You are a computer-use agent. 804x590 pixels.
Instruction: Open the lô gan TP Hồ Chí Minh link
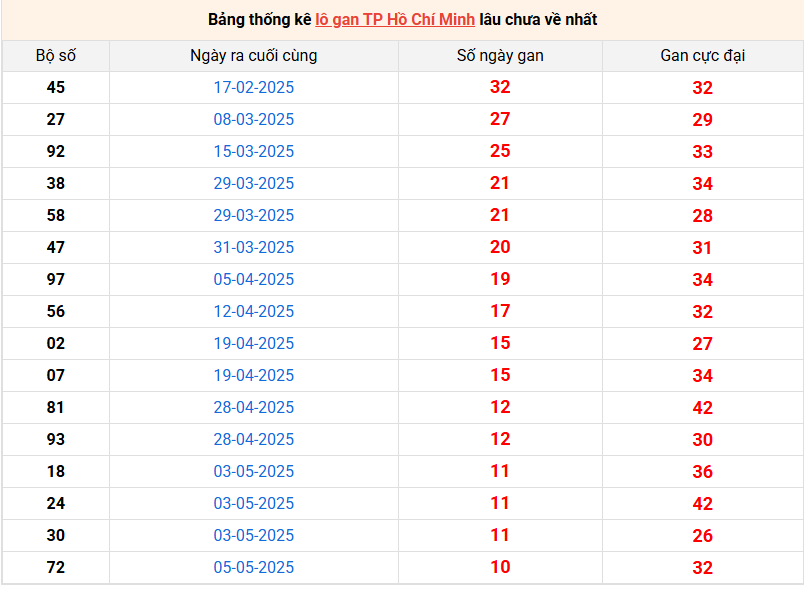coord(395,19)
